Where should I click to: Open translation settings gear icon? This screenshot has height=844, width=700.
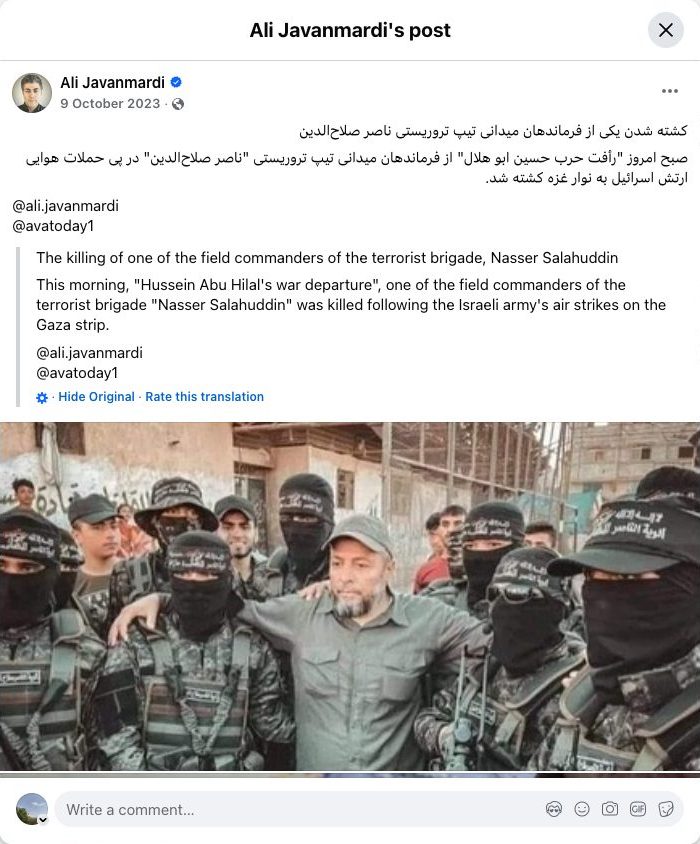[41, 398]
